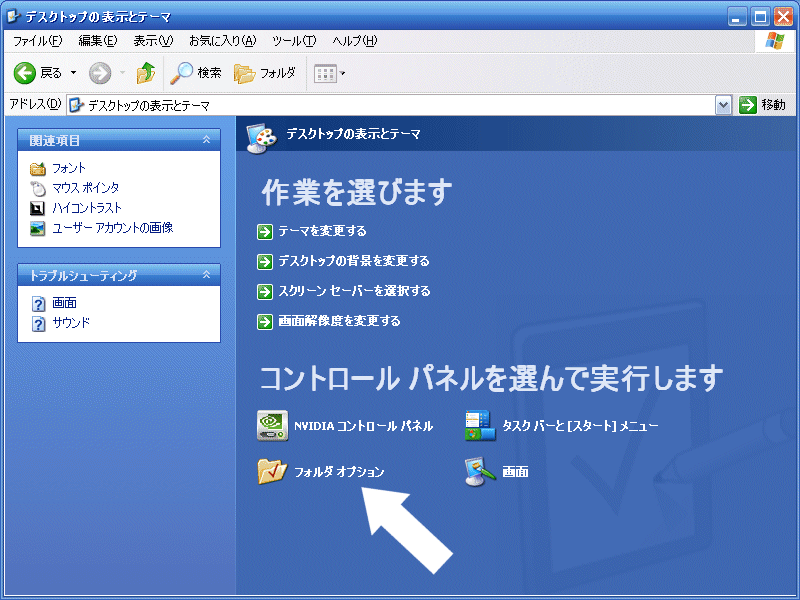Click the Windows flag logo
The image size is (800, 600).
pyautogui.click(x=775, y=41)
